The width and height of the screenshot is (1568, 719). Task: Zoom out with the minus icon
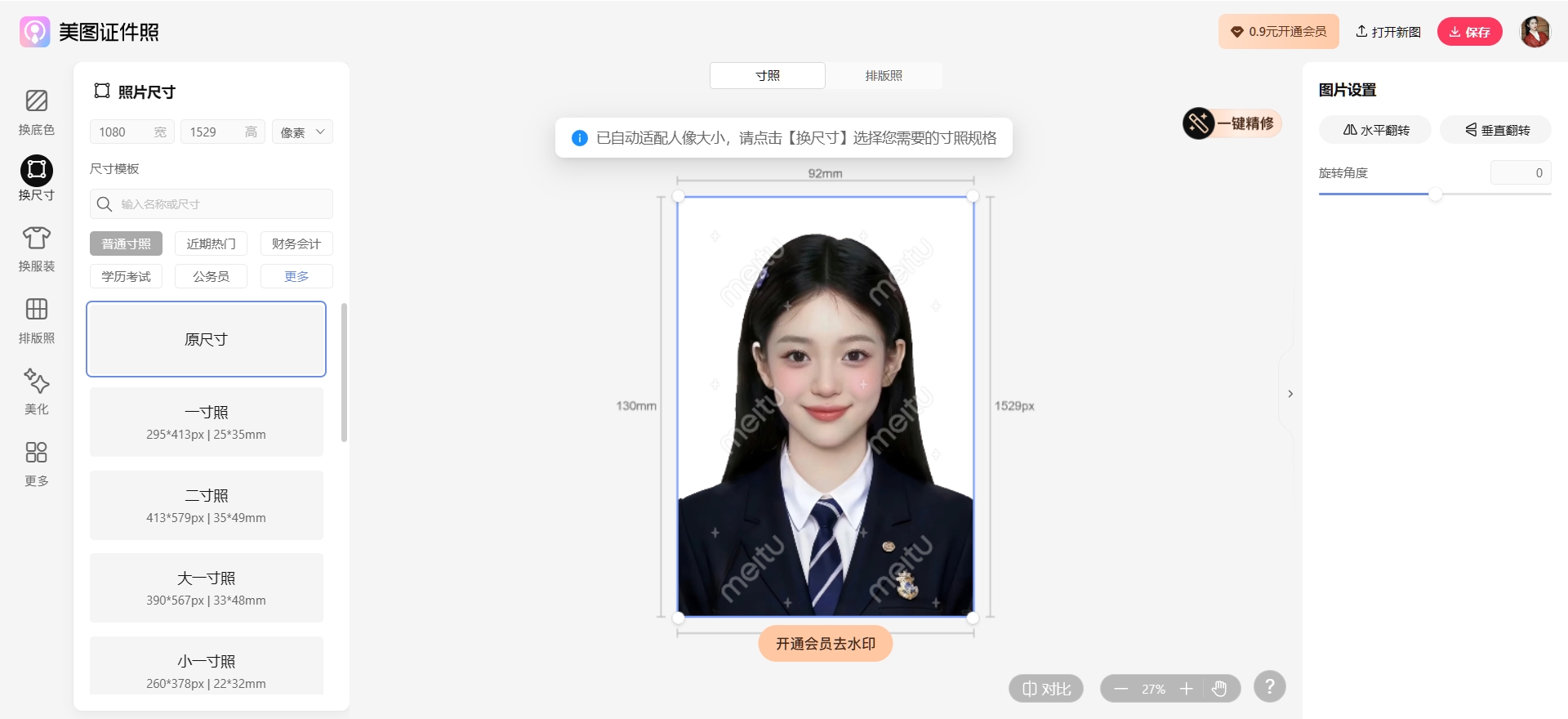(x=1120, y=689)
